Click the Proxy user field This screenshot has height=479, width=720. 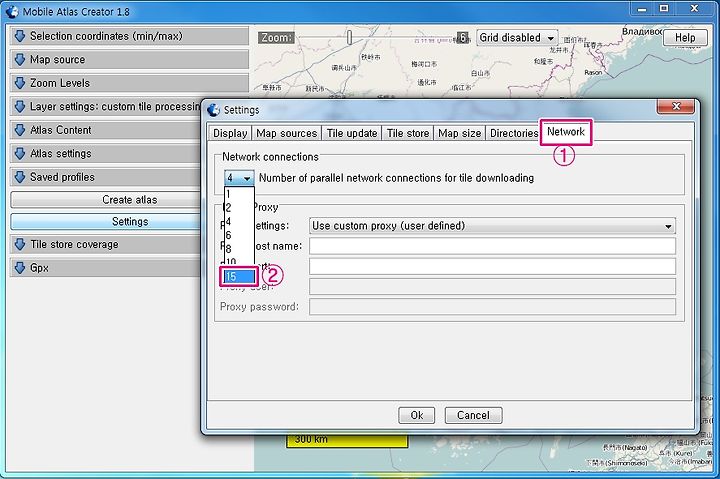pos(492,287)
